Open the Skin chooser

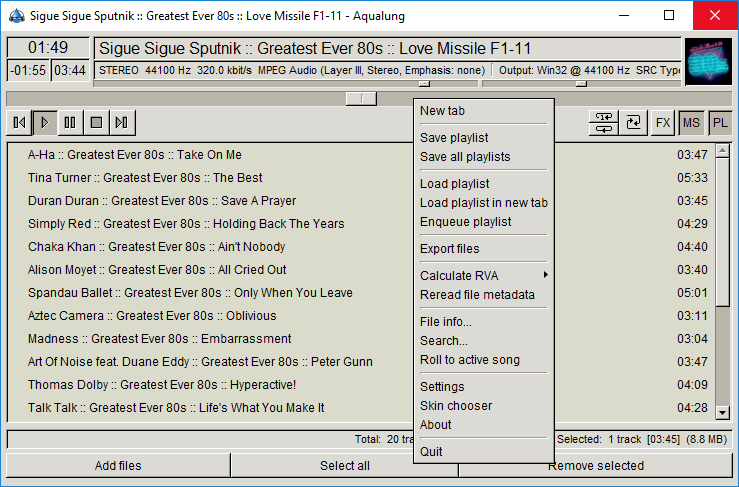click(x=483, y=405)
